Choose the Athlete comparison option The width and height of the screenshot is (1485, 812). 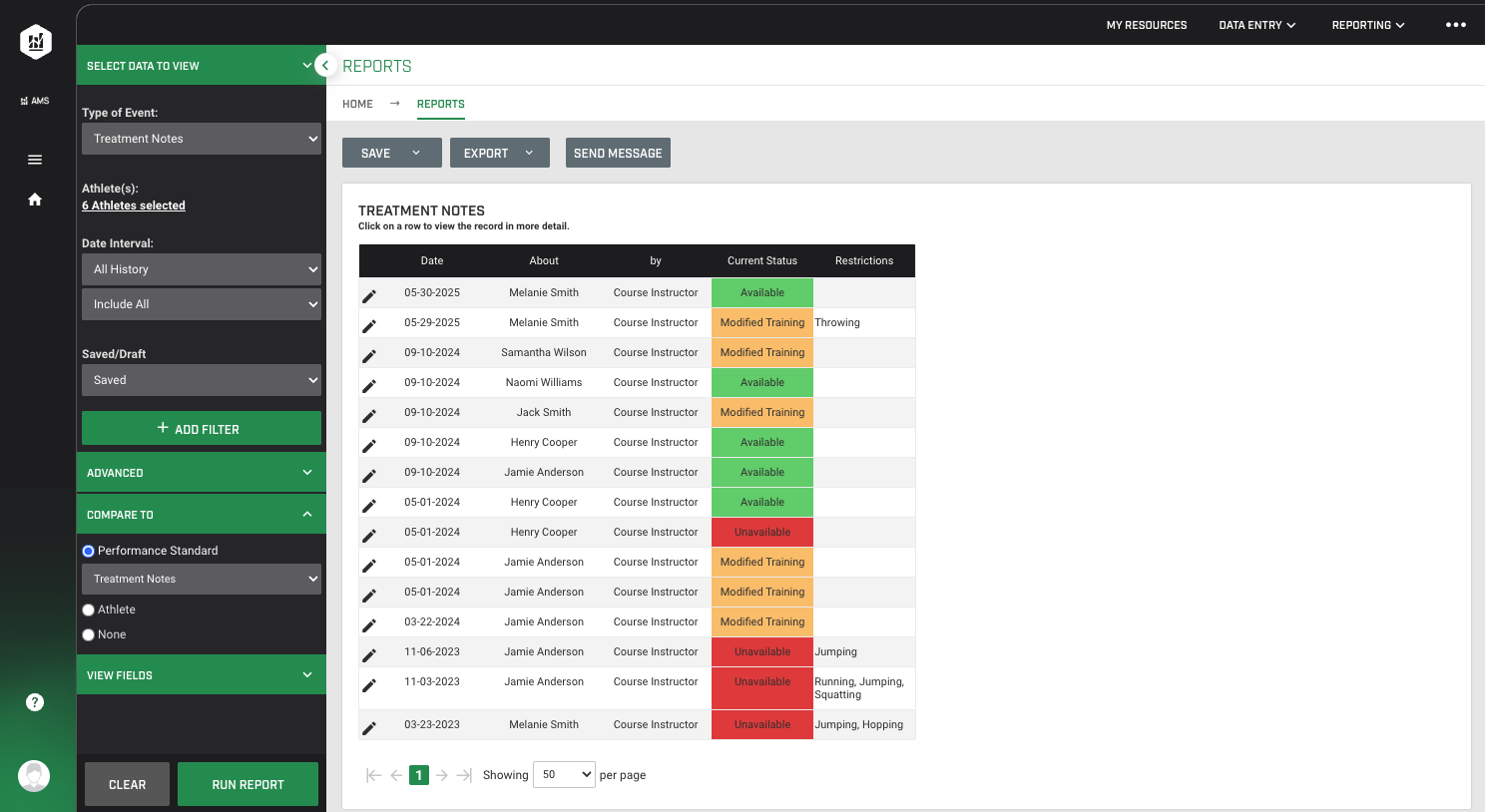(x=88, y=609)
